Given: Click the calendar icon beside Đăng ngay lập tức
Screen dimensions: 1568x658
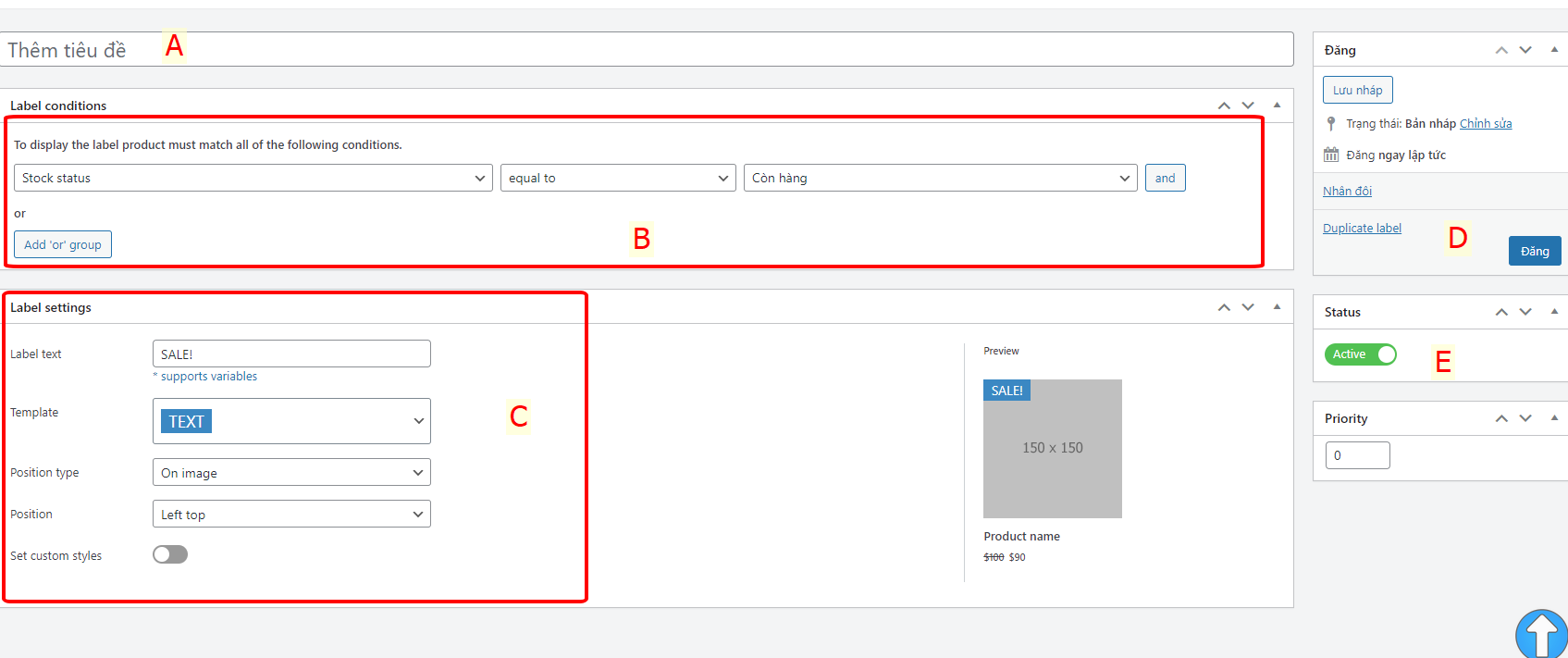Looking at the screenshot, I should pyautogui.click(x=1331, y=155).
